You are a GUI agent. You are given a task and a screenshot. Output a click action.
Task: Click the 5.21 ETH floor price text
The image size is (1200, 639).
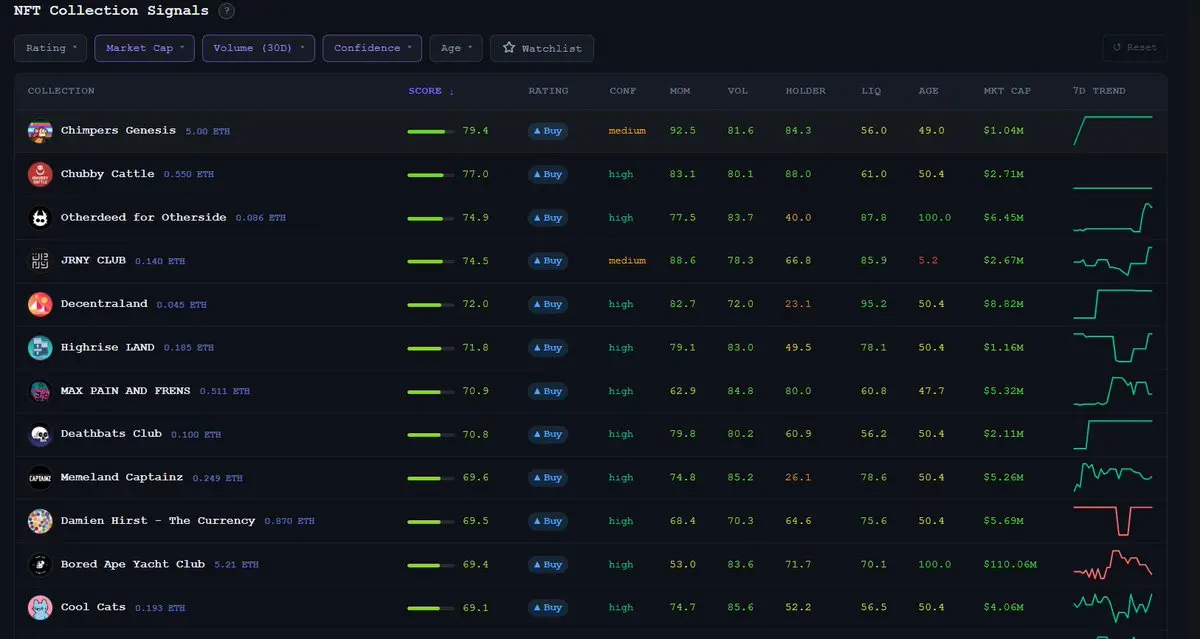236,565
